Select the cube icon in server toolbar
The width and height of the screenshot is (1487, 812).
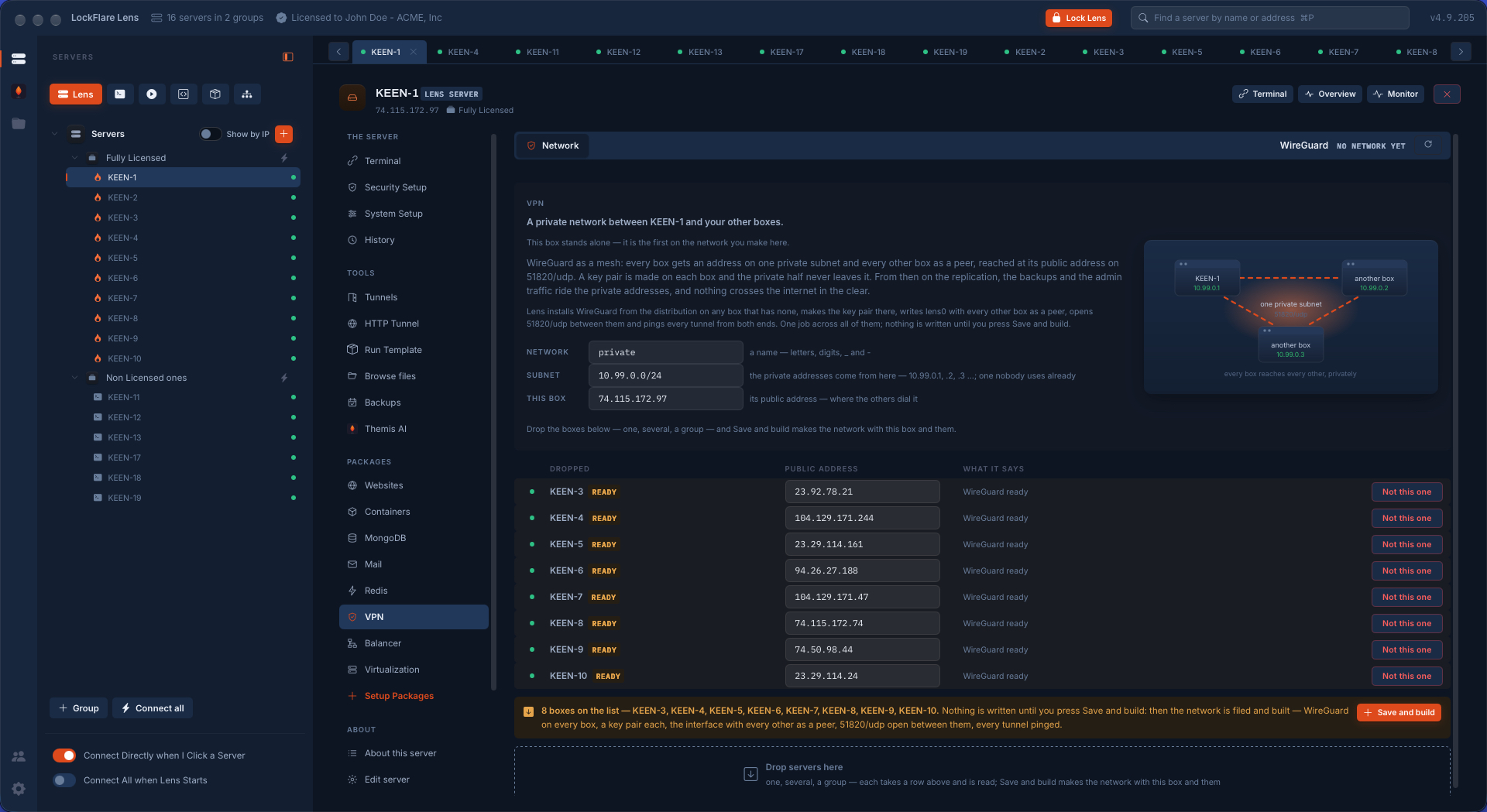point(215,94)
